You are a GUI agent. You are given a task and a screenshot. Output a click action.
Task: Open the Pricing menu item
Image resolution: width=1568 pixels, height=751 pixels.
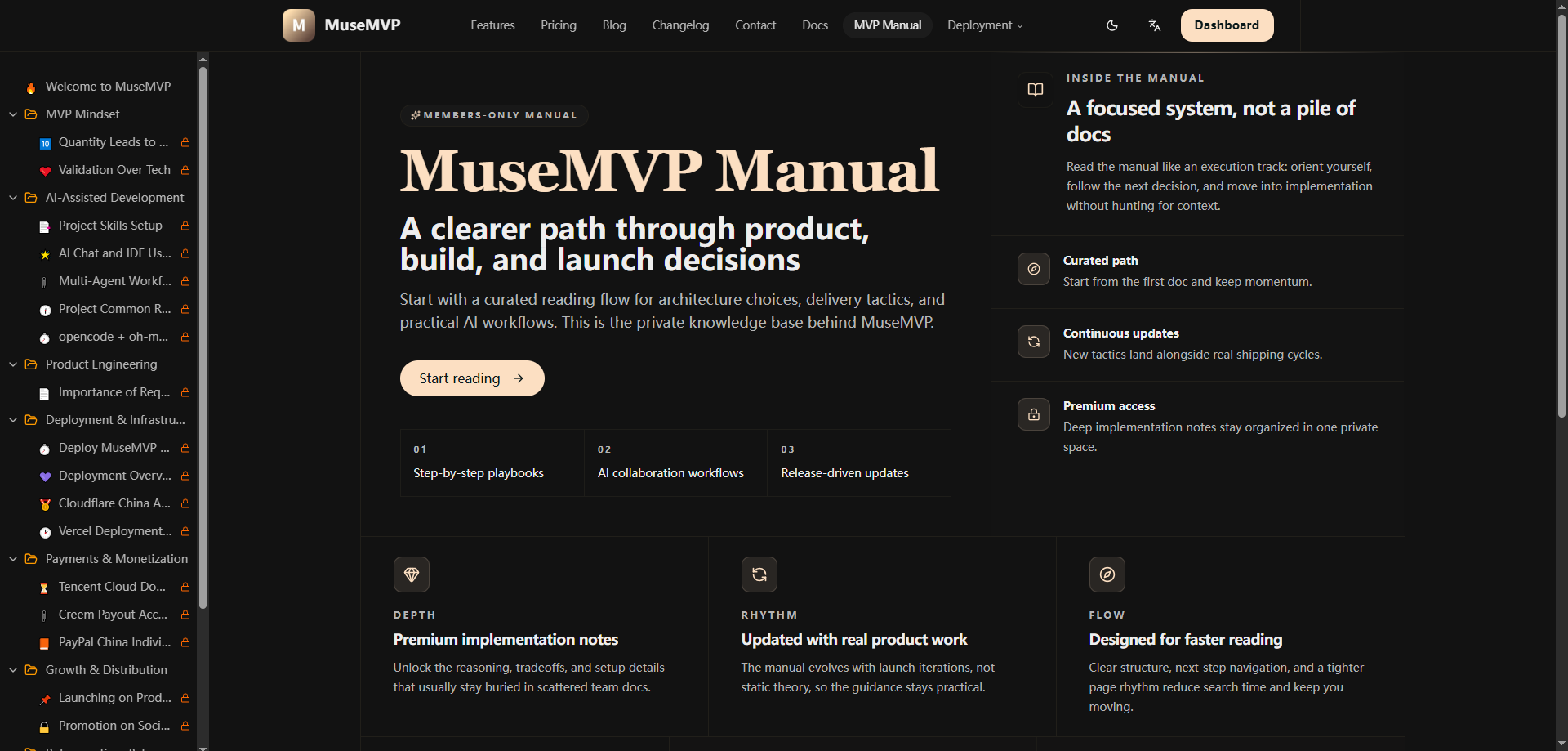point(558,25)
